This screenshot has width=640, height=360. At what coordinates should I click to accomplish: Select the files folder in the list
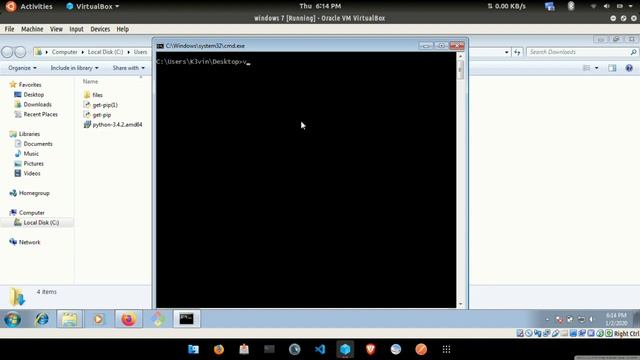[97, 95]
